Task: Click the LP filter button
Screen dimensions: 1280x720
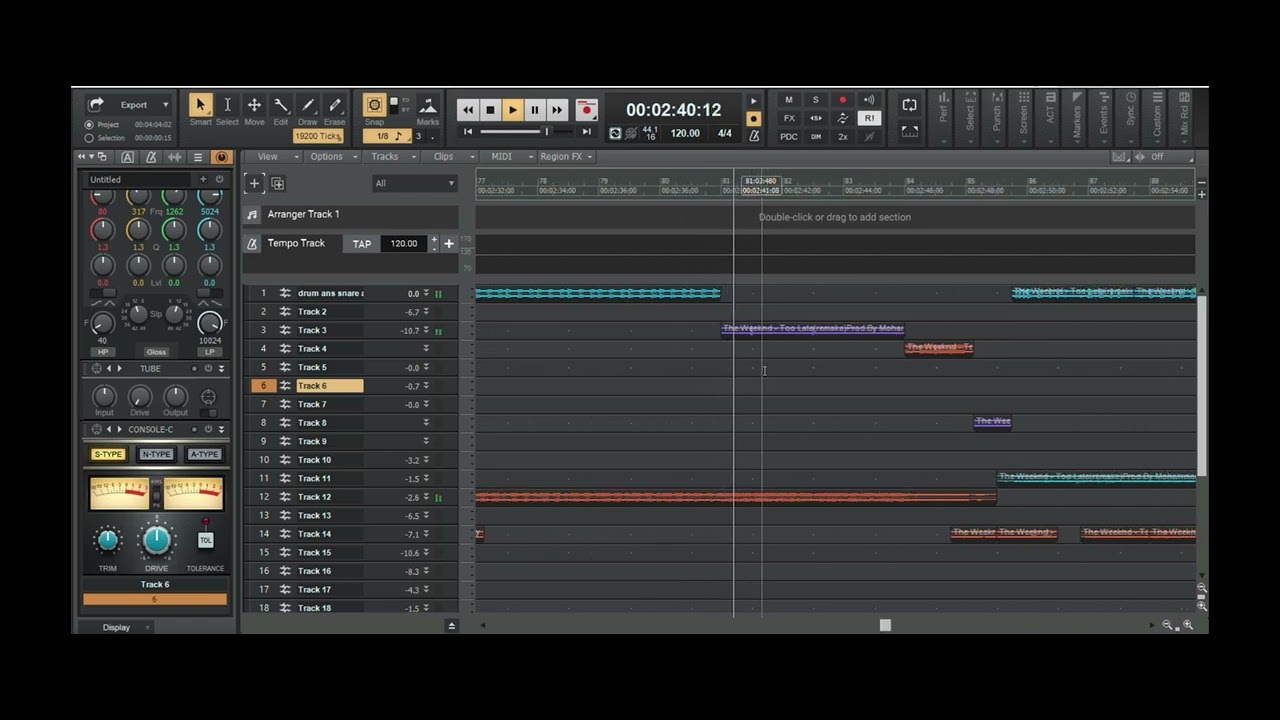Action: coord(209,352)
